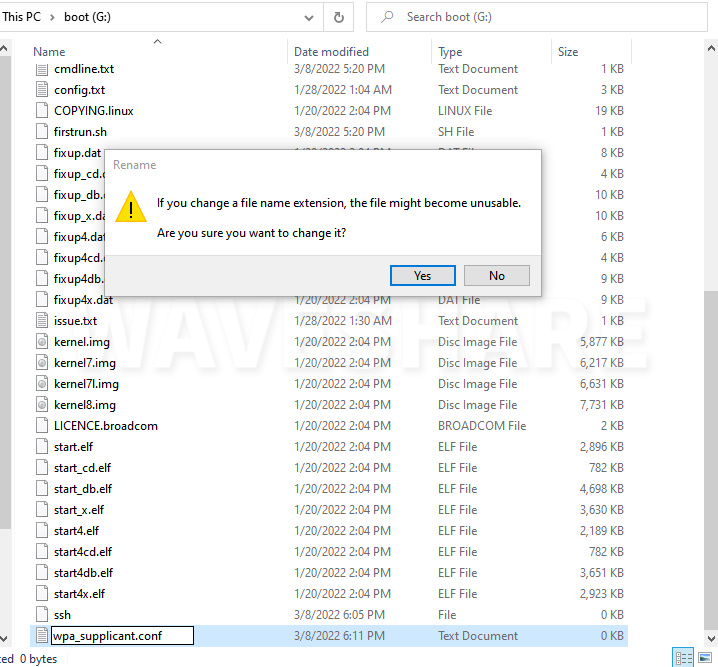Select the kernel.img disc image icon
The image size is (718, 667).
(x=42, y=342)
